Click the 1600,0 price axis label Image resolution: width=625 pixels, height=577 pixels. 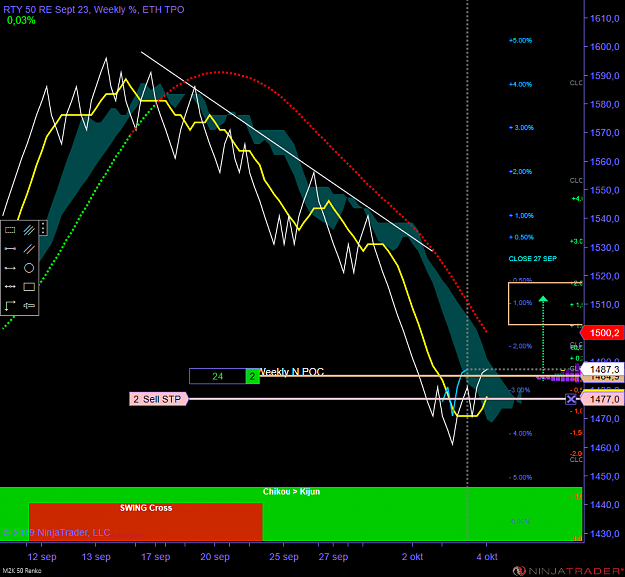[x=605, y=47]
